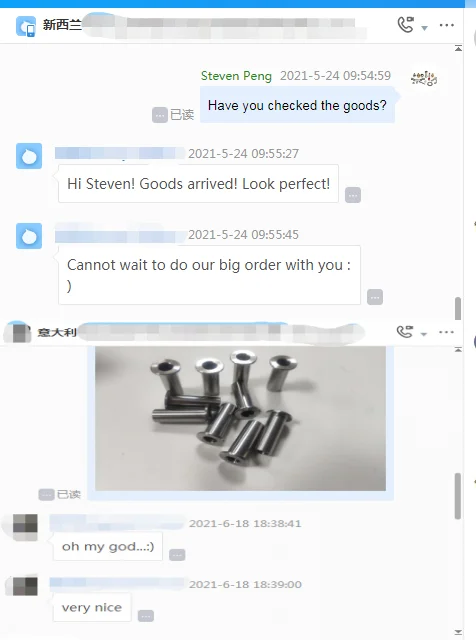Click the scroll up arrow in the upper chat
This screenshot has height=640, width=476.
point(458,49)
